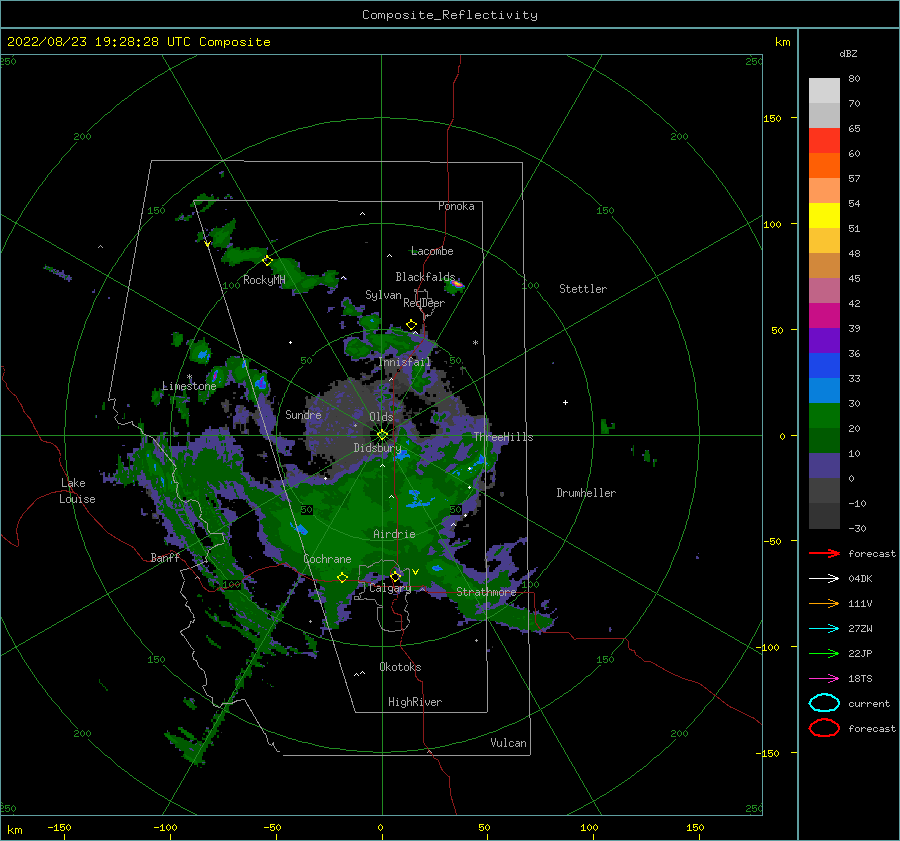Click the red forecast arrow in legend
Viewport: 900px width, 841px height.
[x=824, y=553]
